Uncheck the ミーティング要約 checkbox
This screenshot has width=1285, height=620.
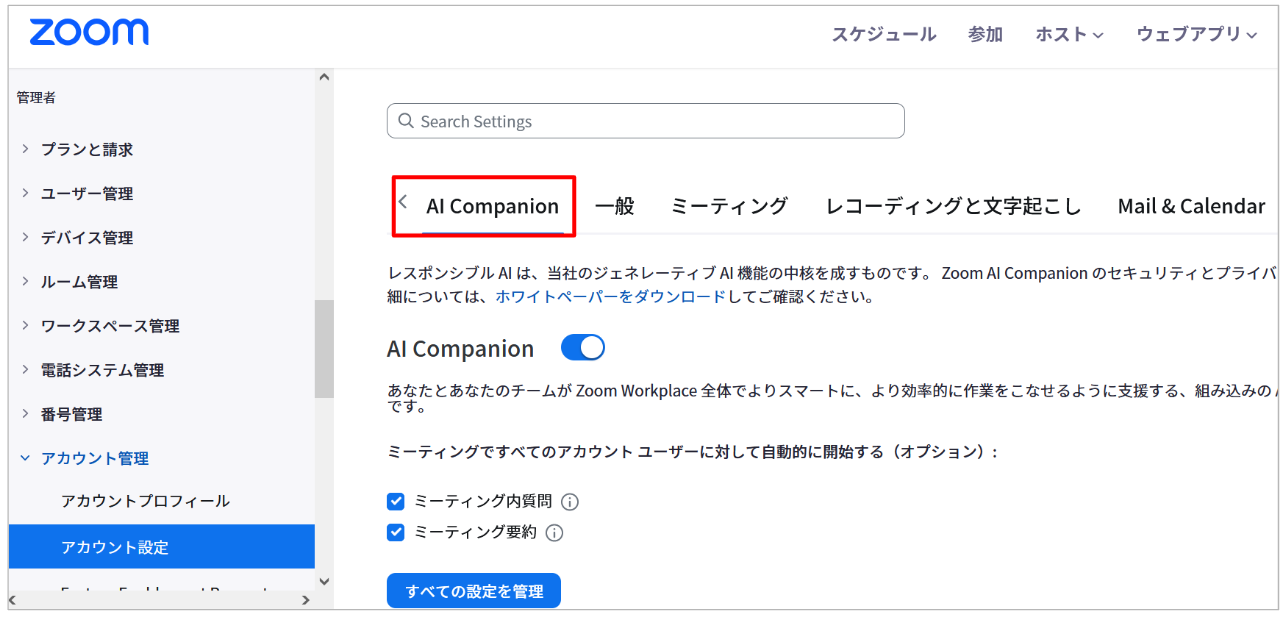click(x=396, y=532)
